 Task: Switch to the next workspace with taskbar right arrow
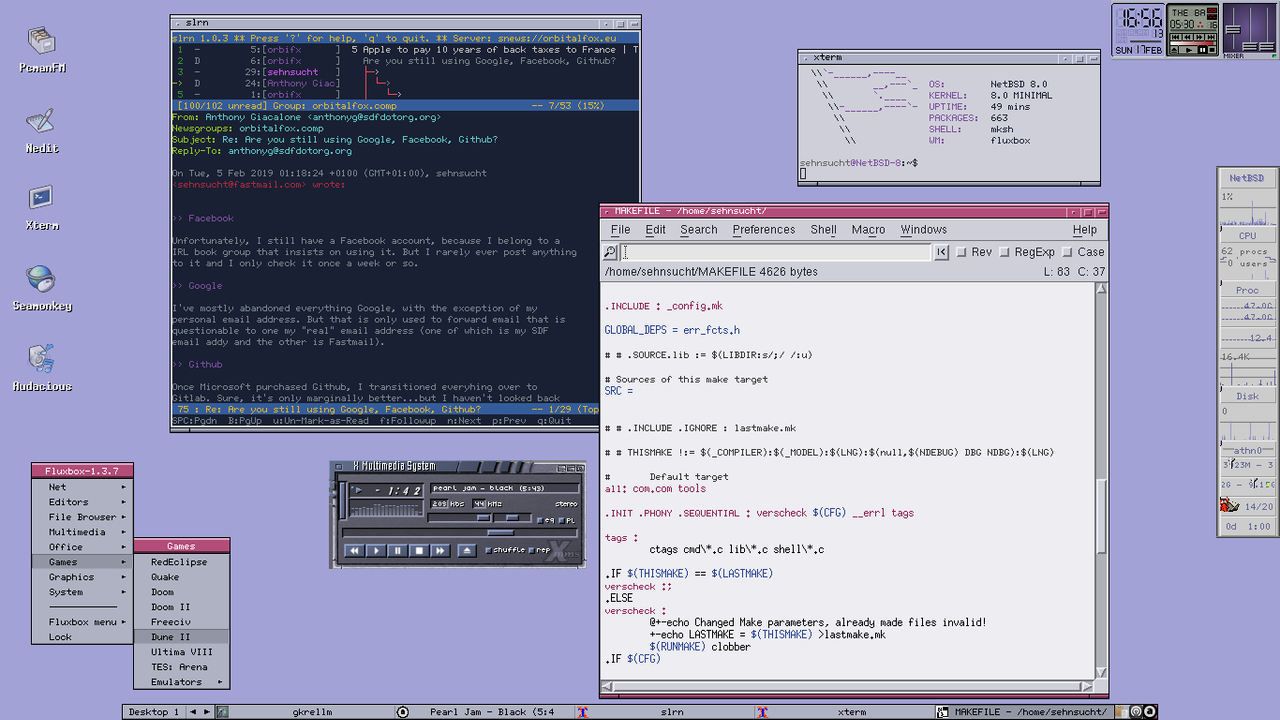207,712
